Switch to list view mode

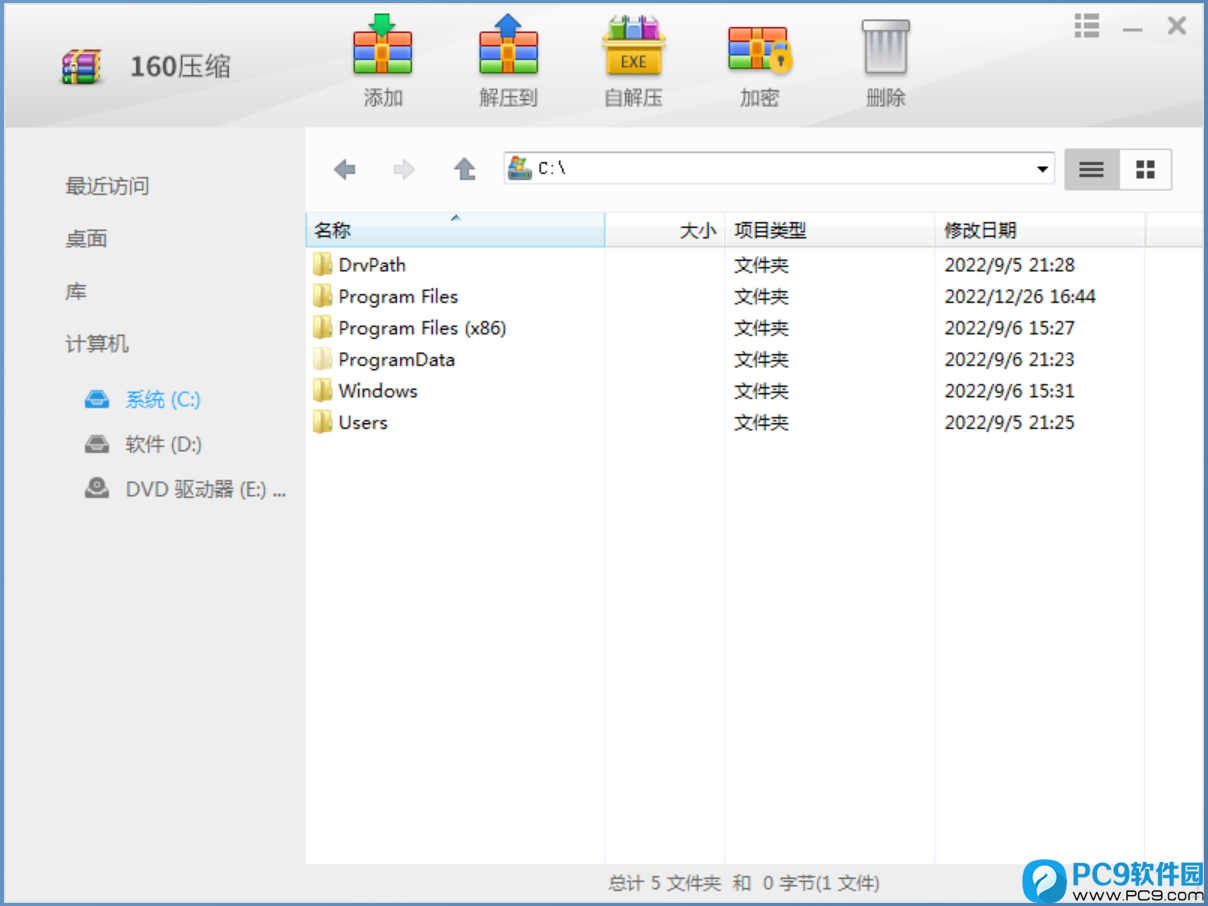point(1091,170)
